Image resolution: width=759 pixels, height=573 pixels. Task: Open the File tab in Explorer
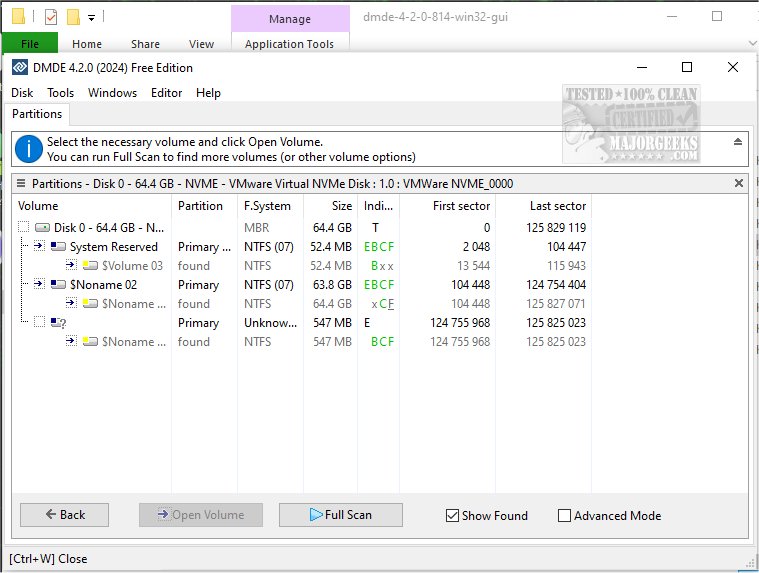tap(30, 44)
